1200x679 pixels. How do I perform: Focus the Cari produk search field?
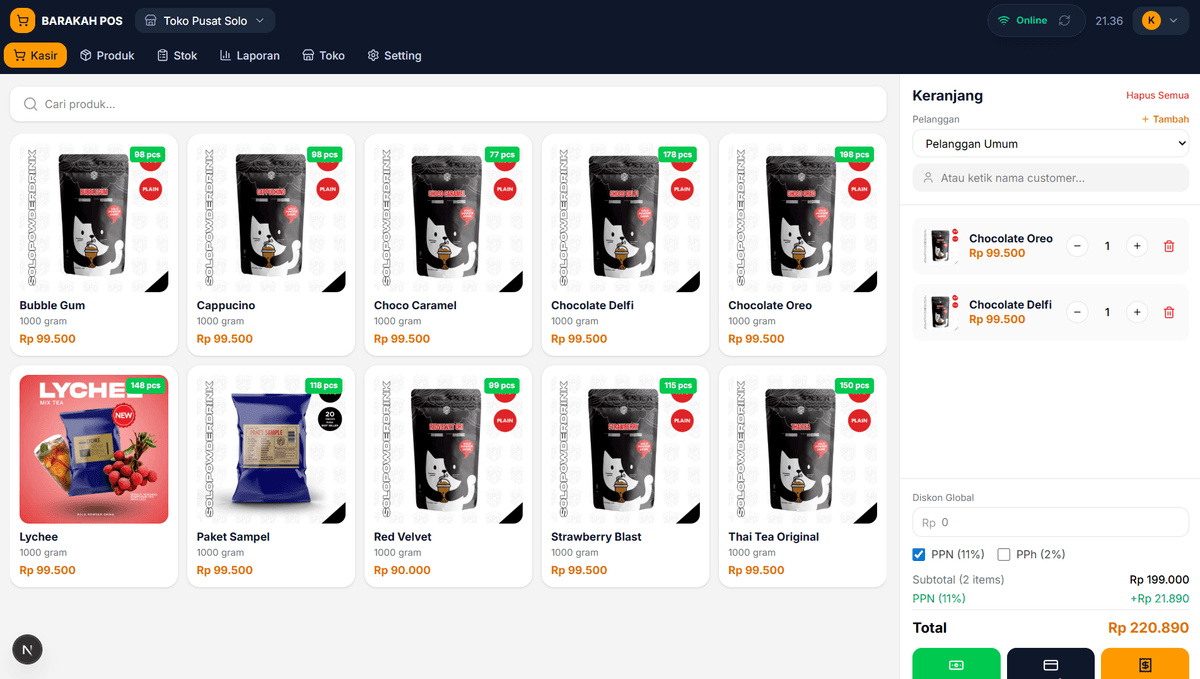click(x=448, y=104)
